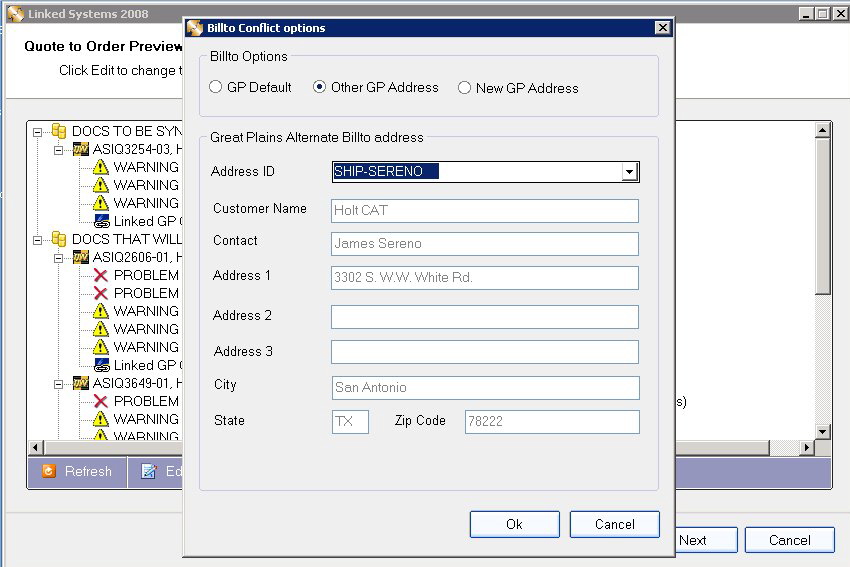Click the empty Address 3 field
The height and width of the screenshot is (567, 850).
pos(485,352)
